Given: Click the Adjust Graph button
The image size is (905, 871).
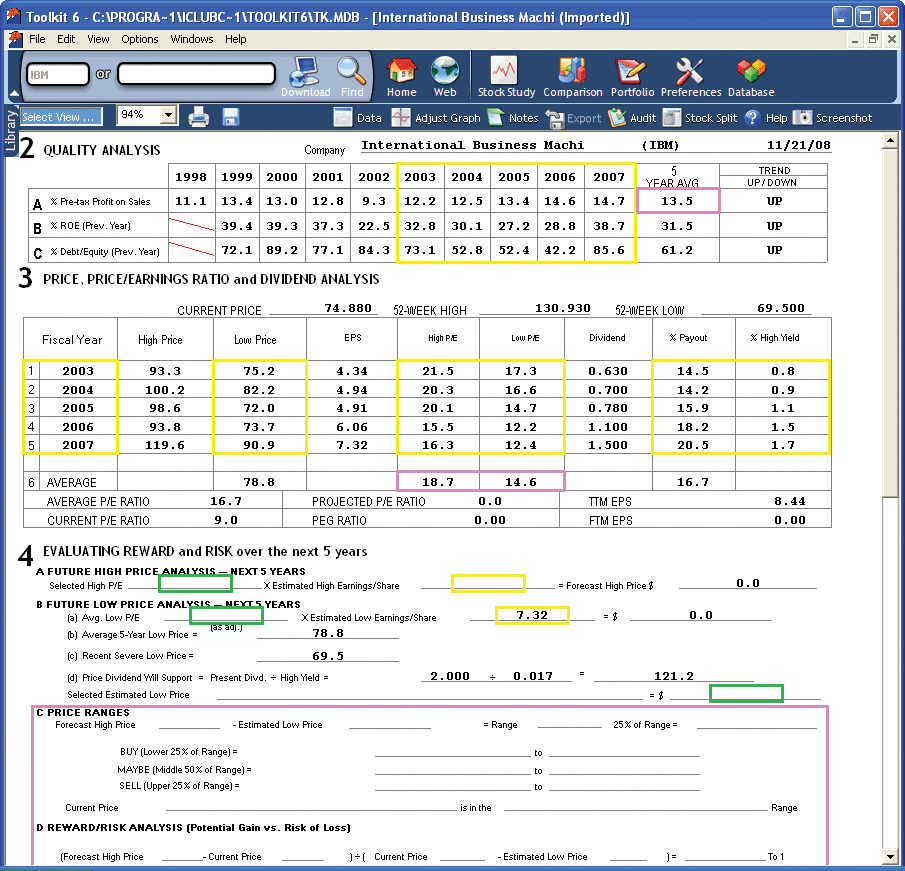Looking at the screenshot, I should point(436,118).
